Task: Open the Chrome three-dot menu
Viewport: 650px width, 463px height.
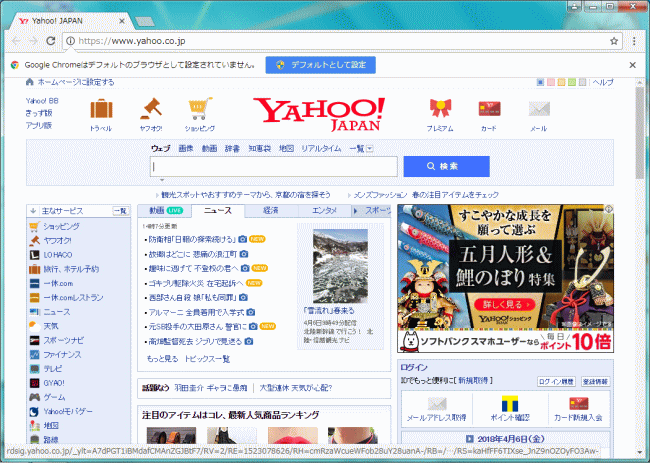Action: [634, 41]
